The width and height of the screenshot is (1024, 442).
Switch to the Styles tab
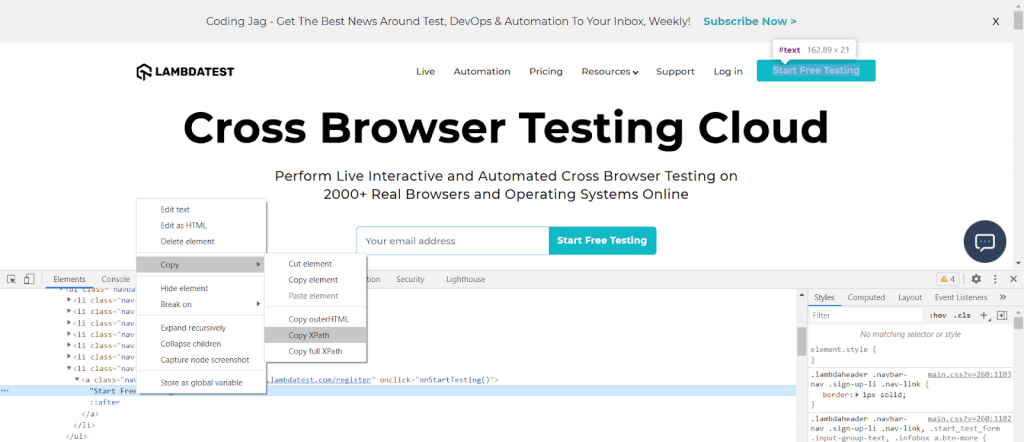[824, 297]
